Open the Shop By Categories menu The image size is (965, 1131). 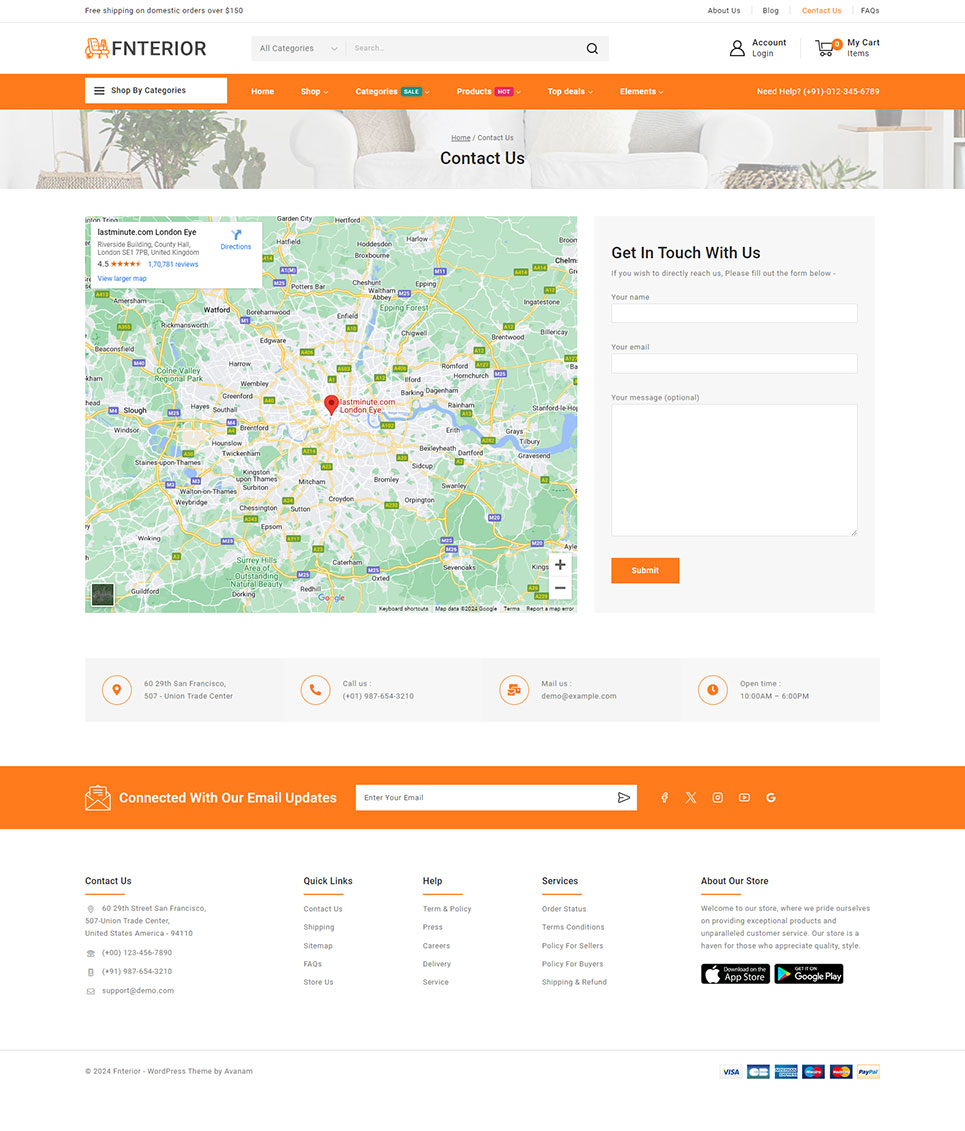coord(156,91)
